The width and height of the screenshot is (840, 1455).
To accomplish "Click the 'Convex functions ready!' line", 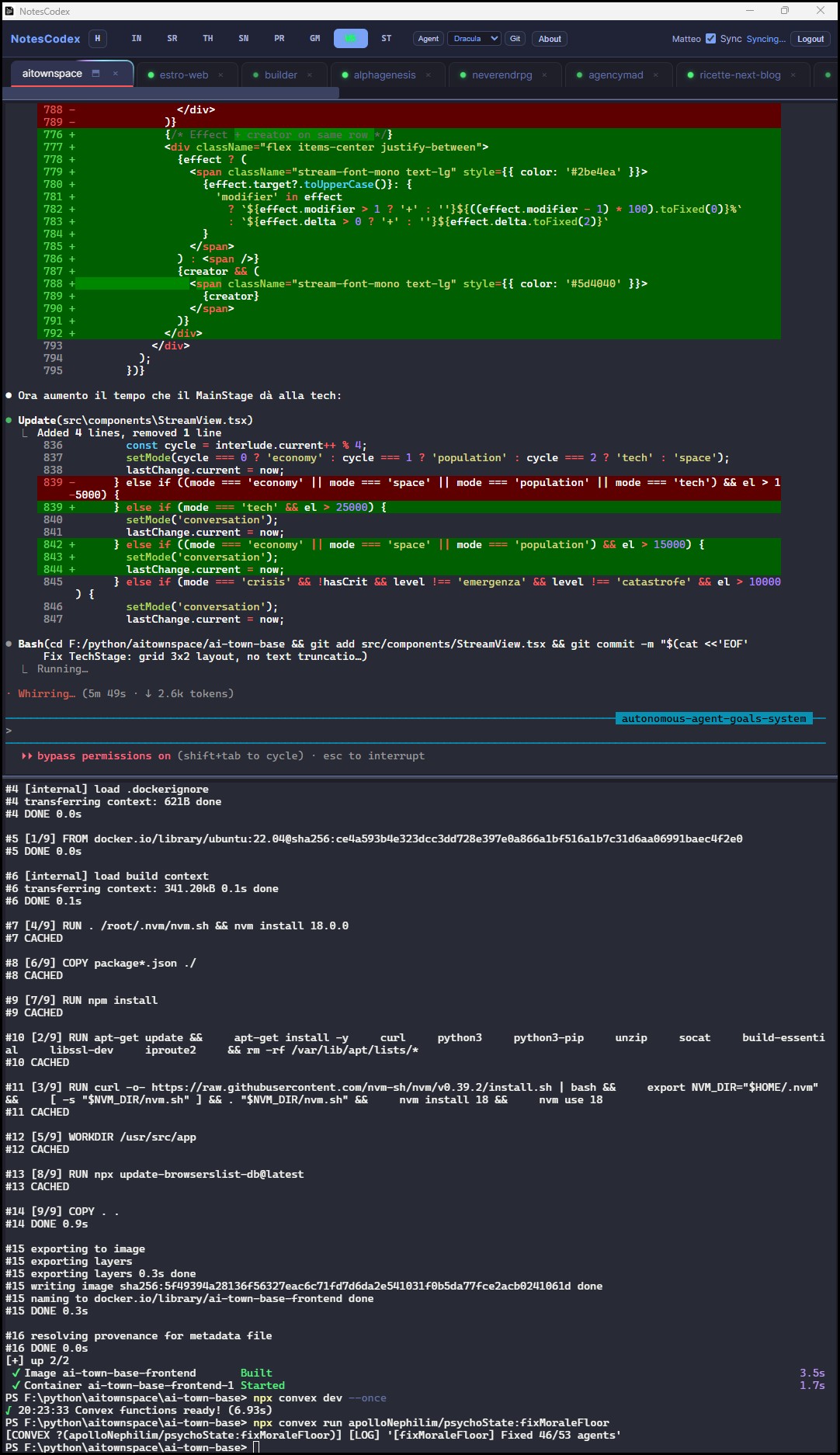I will click(x=138, y=1410).
